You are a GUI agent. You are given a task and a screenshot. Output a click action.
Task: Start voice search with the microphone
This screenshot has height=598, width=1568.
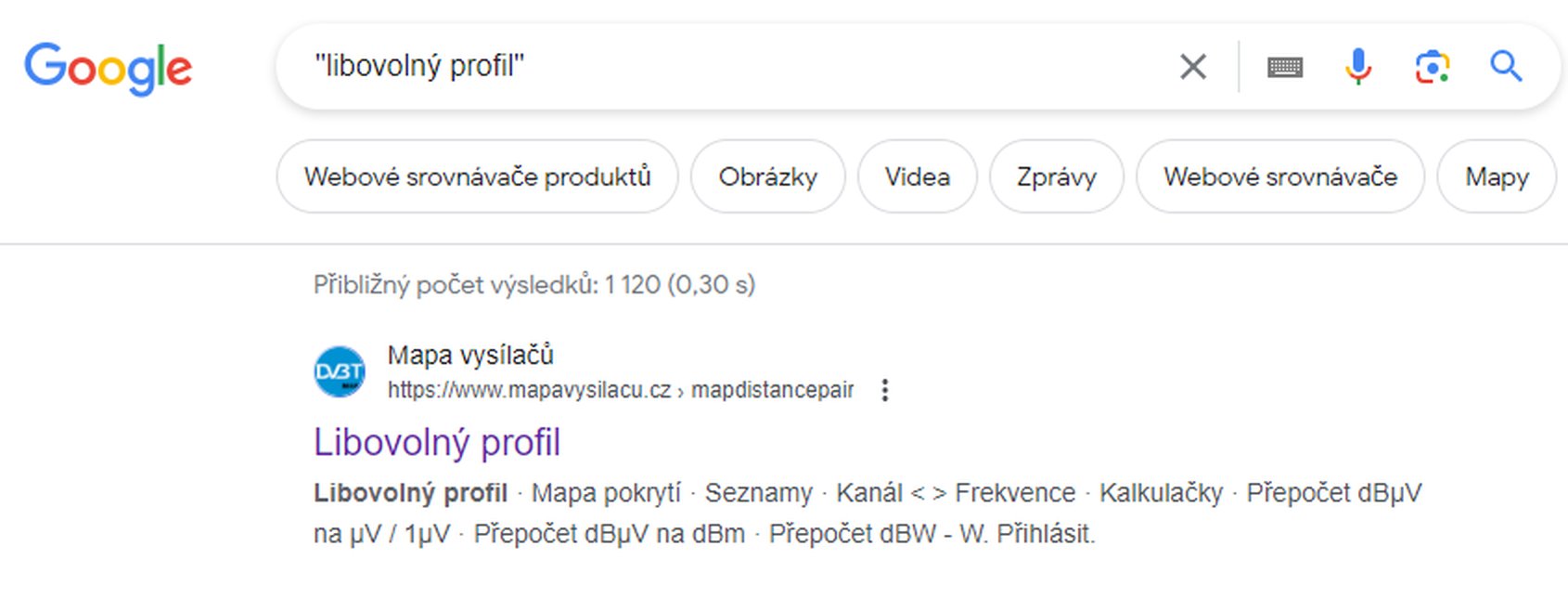click(1357, 67)
